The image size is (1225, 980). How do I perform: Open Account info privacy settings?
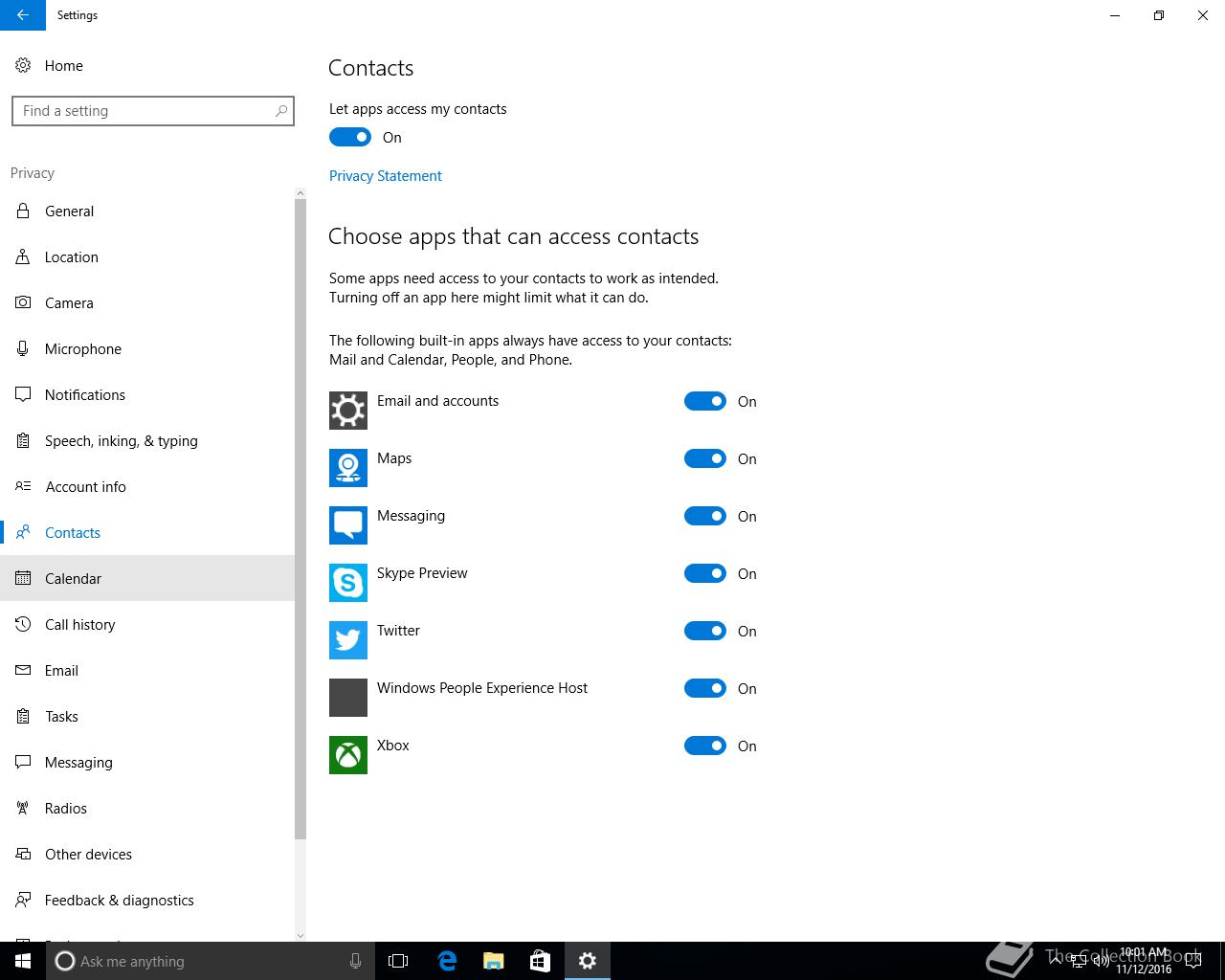[x=147, y=487]
